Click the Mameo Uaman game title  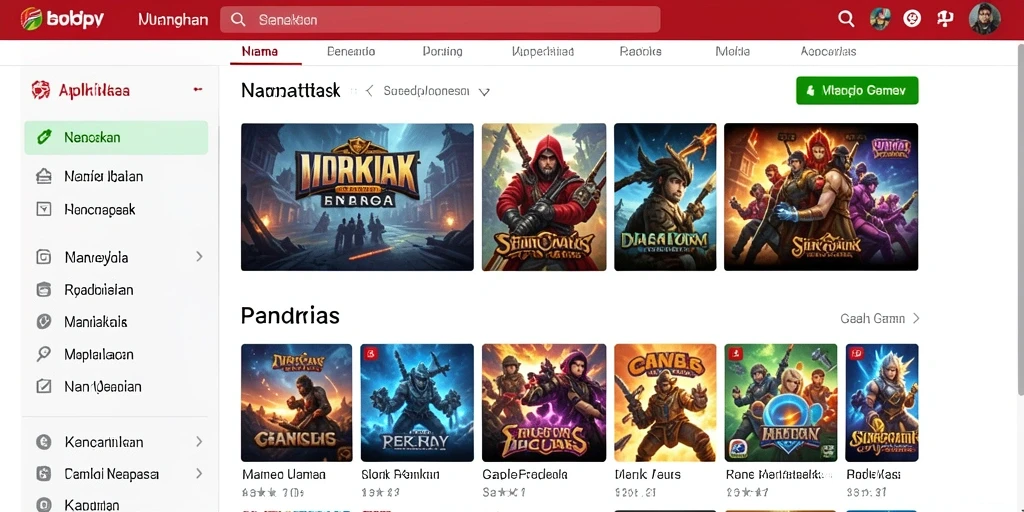(283, 475)
